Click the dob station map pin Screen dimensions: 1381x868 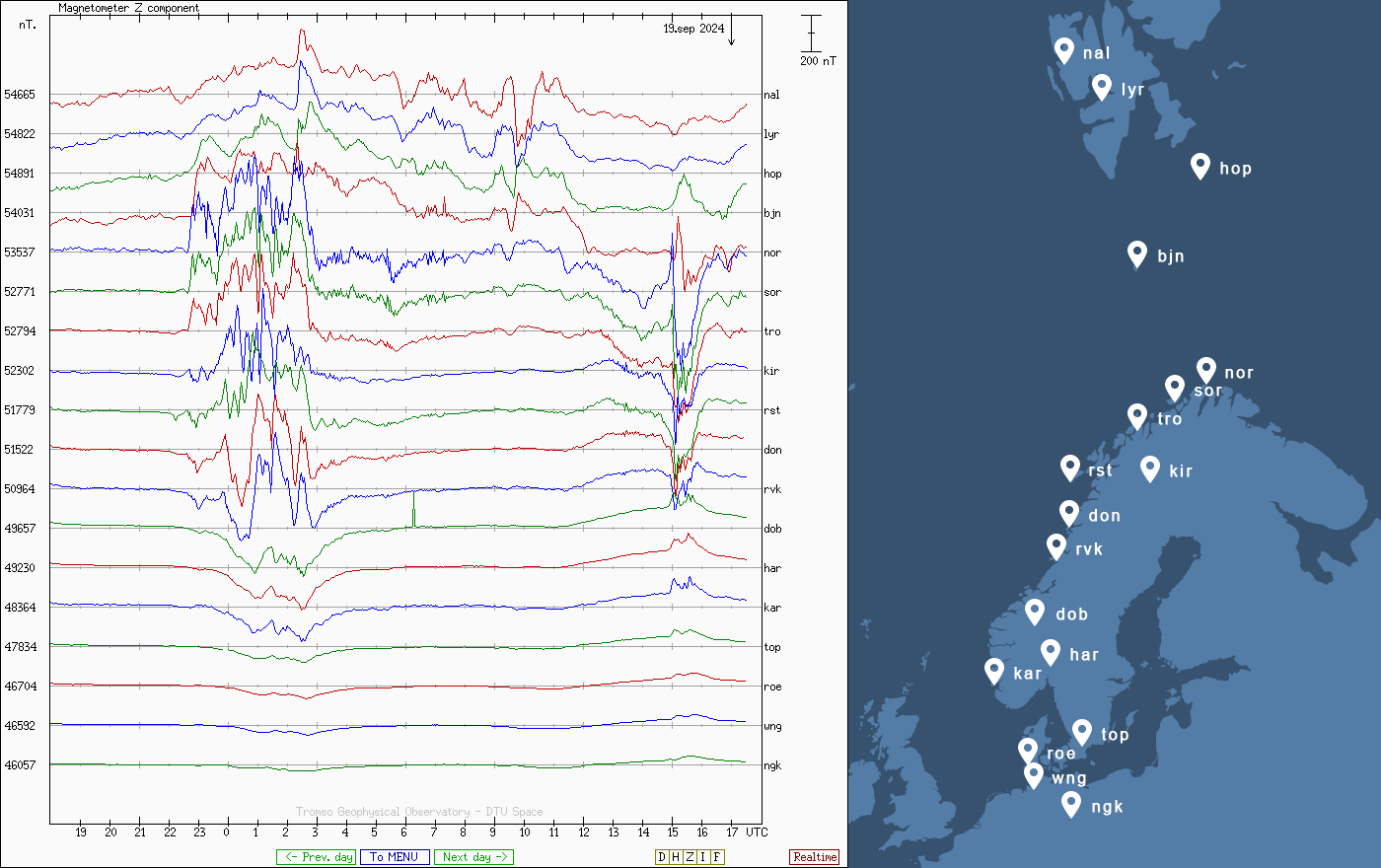click(x=1035, y=612)
